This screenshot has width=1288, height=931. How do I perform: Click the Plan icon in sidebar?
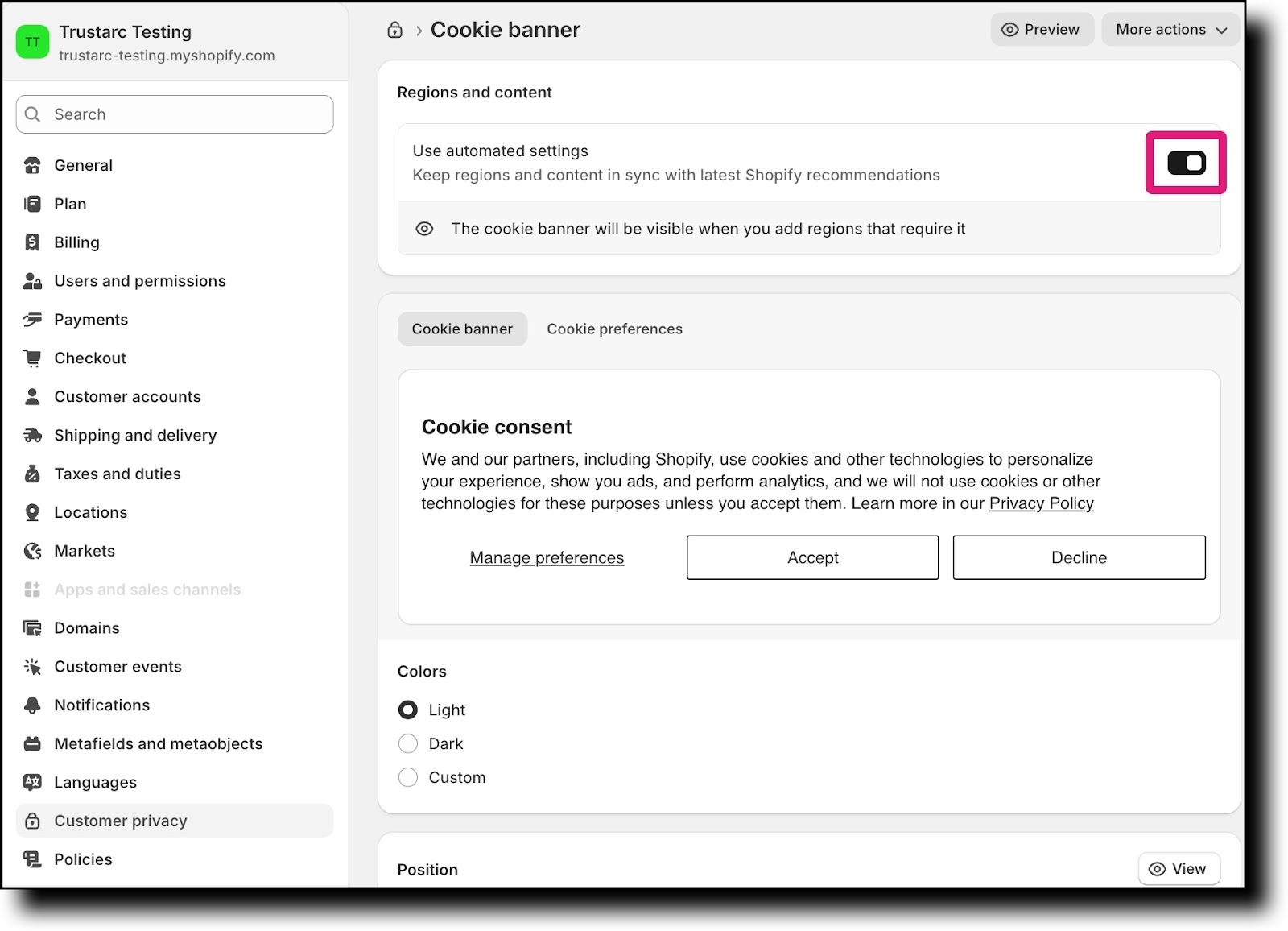coord(32,204)
